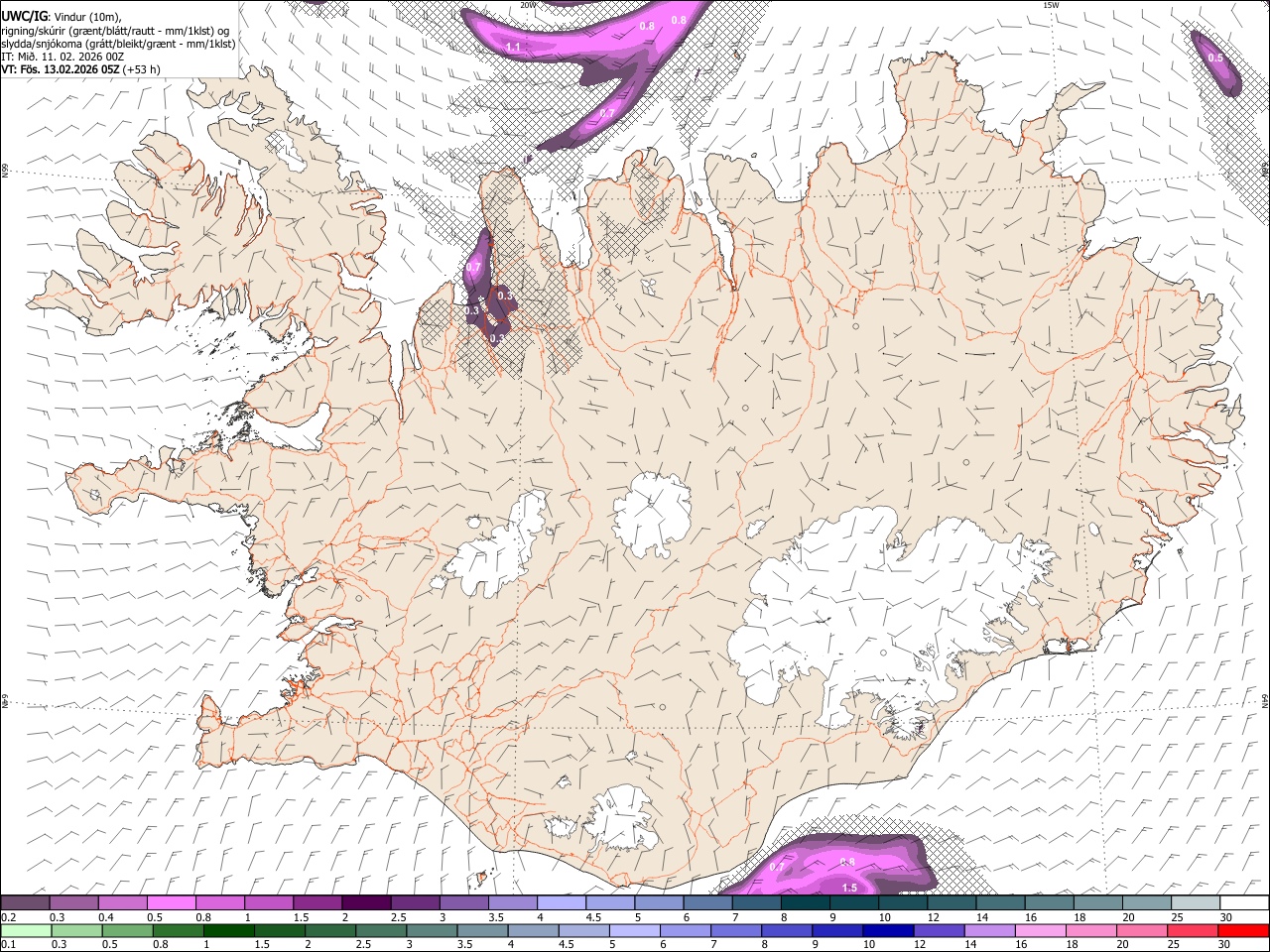The width and height of the screenshot is (1270, 952).
Task: Click the '1.1' snowfall value north of Iceland
Action: [514, 48]
